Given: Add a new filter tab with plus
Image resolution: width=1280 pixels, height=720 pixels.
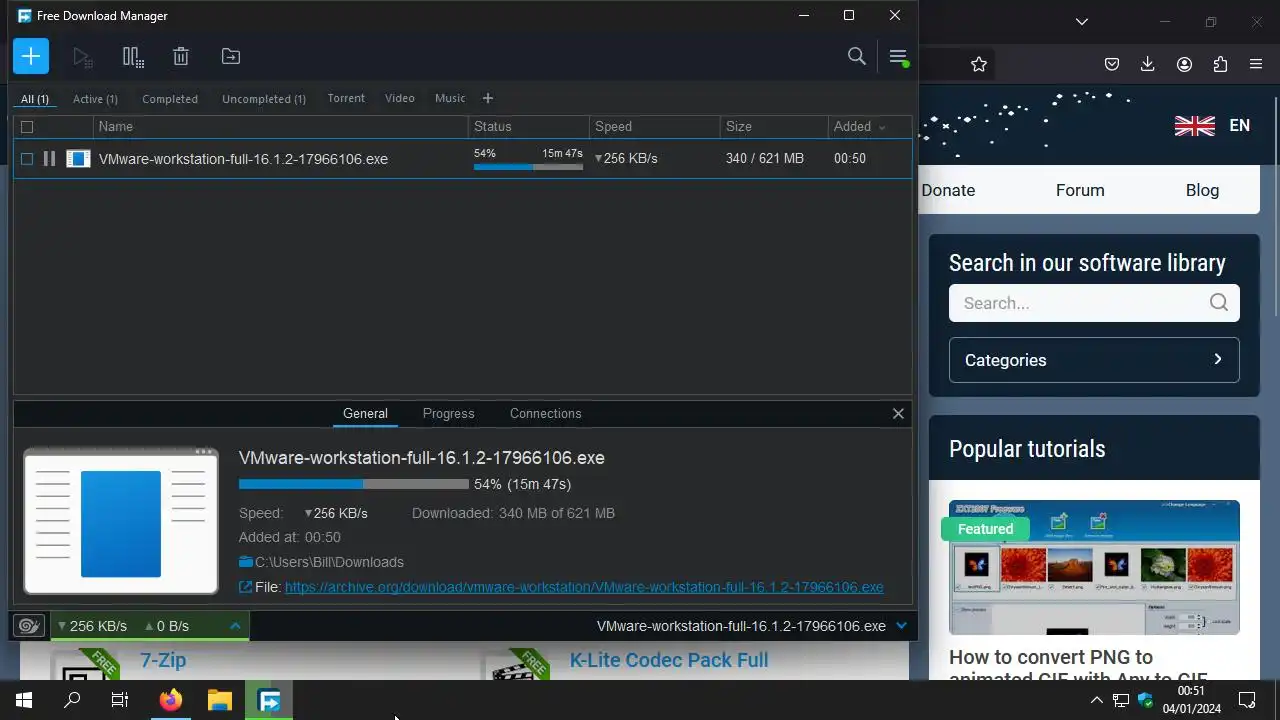Looking at the screenshot, I should click(x=488, y=98).
